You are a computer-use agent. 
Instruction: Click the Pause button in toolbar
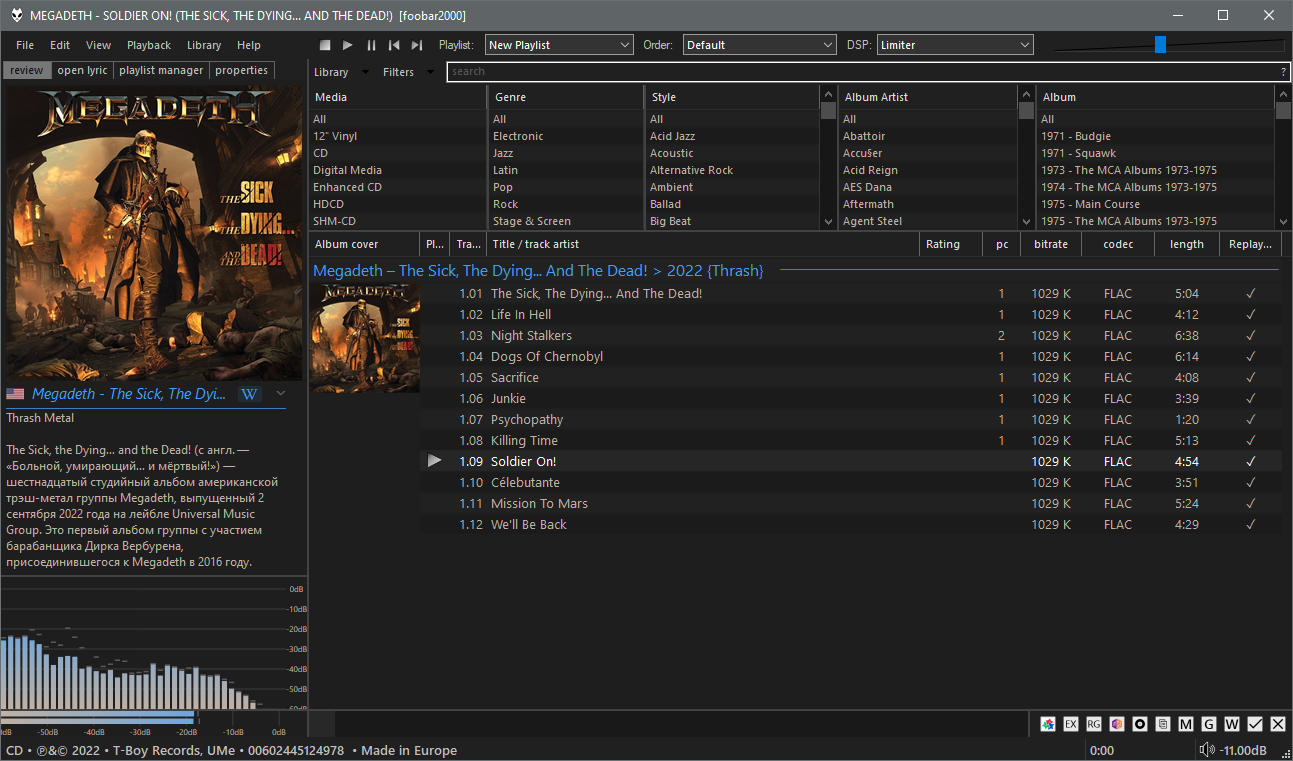click(371, 45)
